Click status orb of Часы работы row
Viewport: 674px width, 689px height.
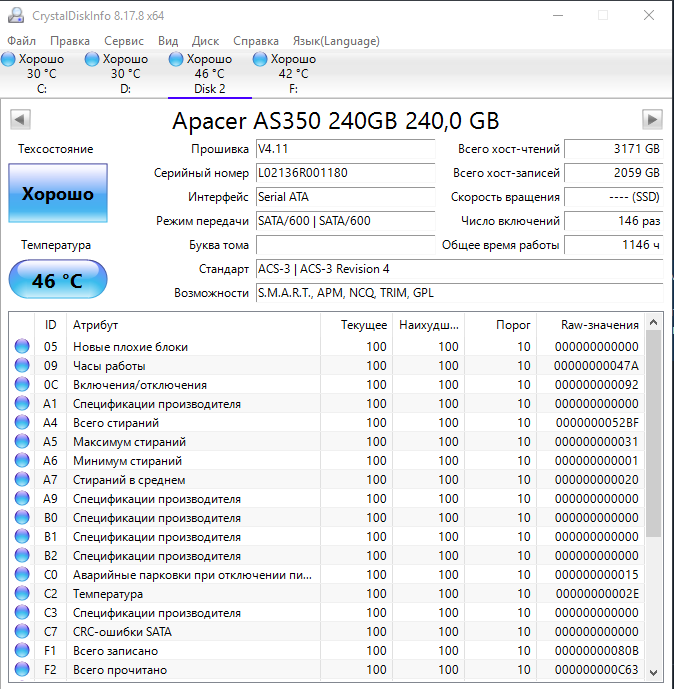click(22, 365)
